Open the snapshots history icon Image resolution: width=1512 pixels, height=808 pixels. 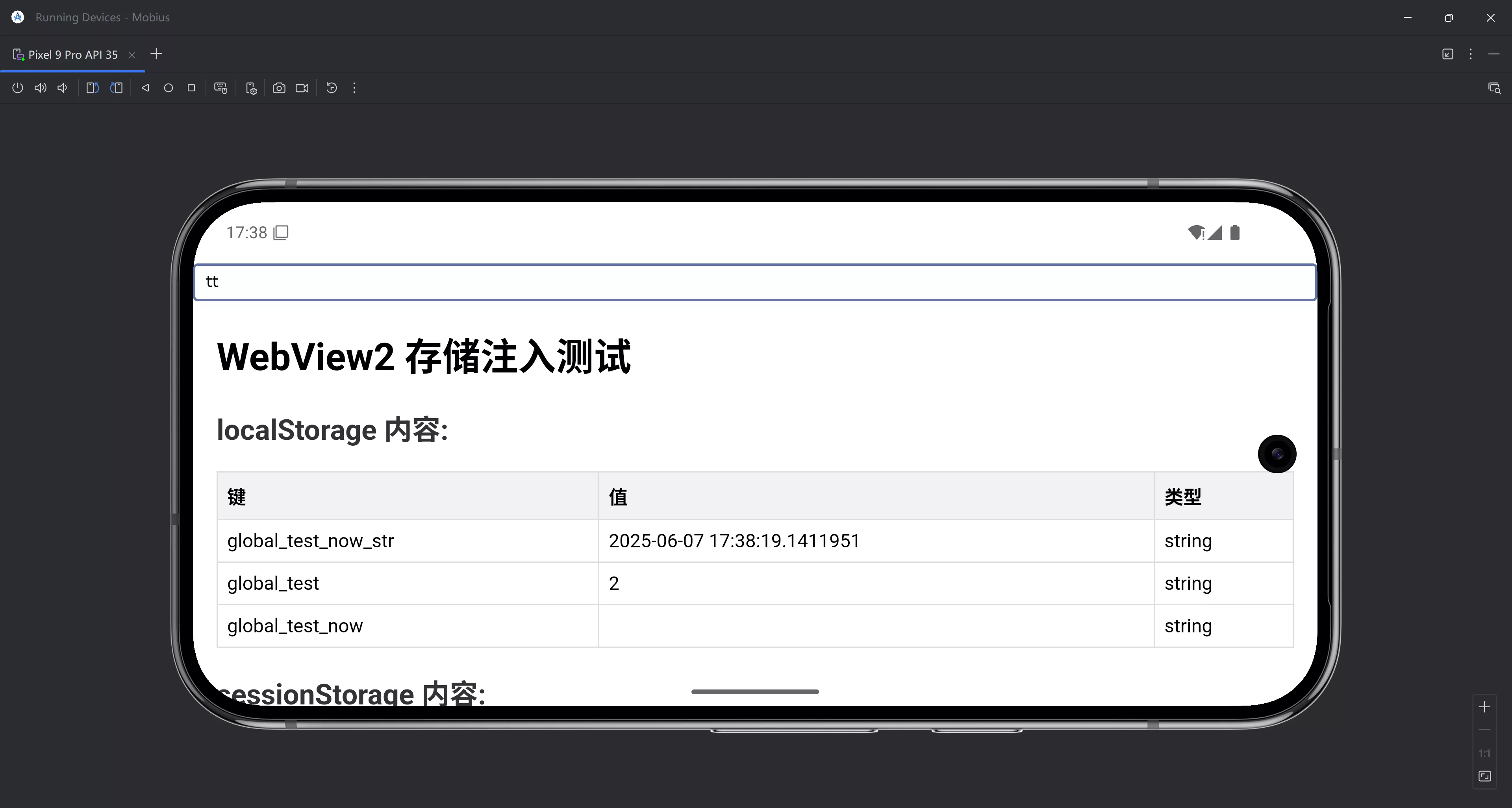[x=332, y=88]
